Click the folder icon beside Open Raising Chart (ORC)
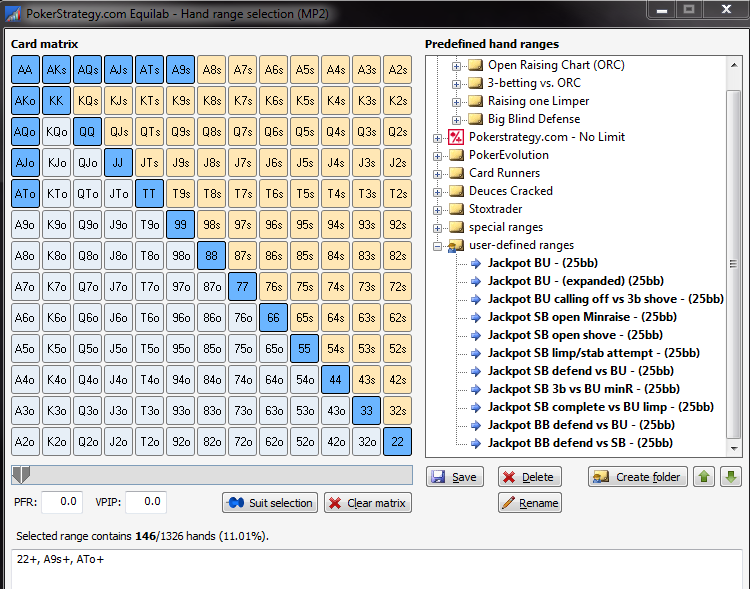Screen dimensions: 750x589 tap(475, 65)
